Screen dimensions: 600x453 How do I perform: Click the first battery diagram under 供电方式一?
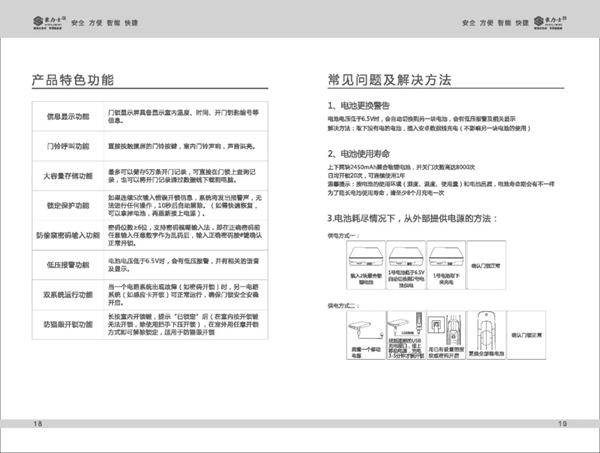pyautogui.click(x=366, y=265)
